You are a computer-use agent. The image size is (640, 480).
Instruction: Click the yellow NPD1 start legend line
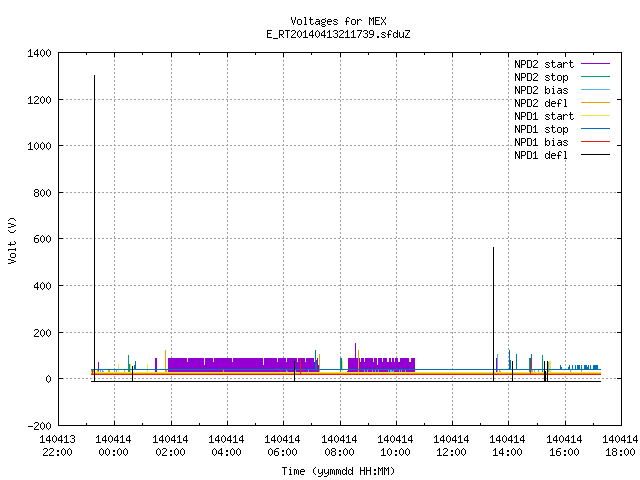pos(595,116)
